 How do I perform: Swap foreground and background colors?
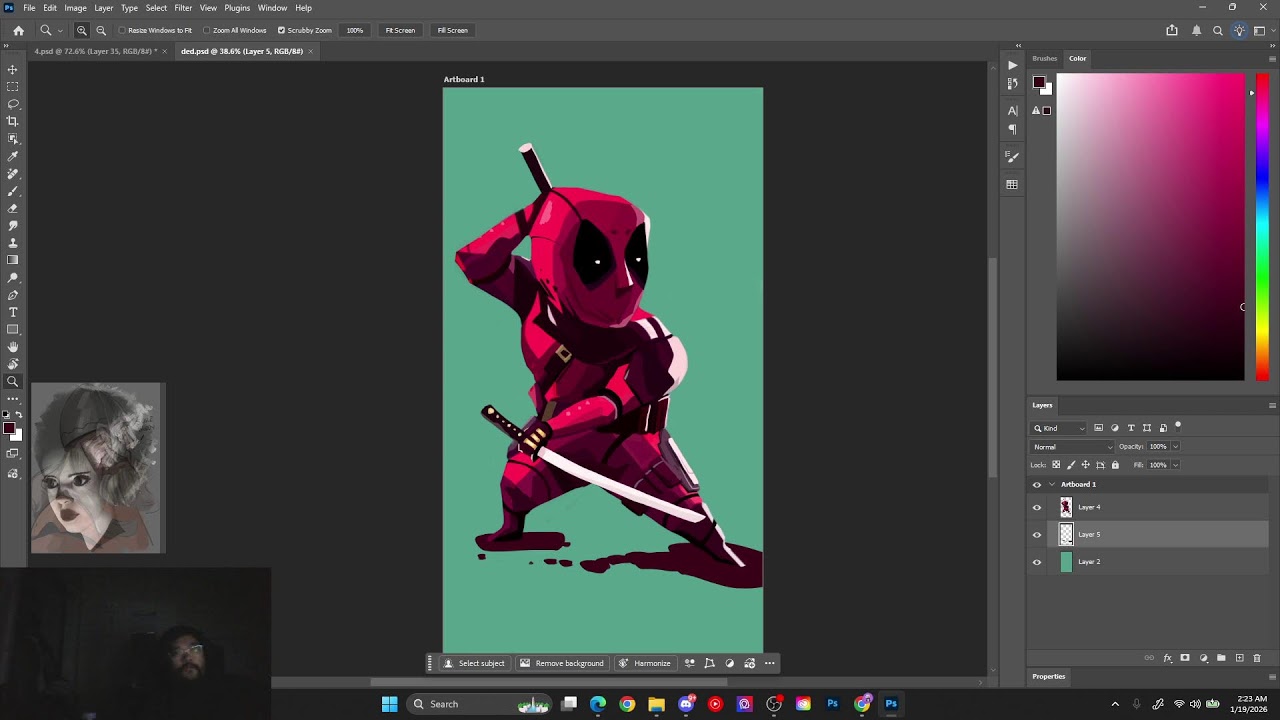coord(18,414)
